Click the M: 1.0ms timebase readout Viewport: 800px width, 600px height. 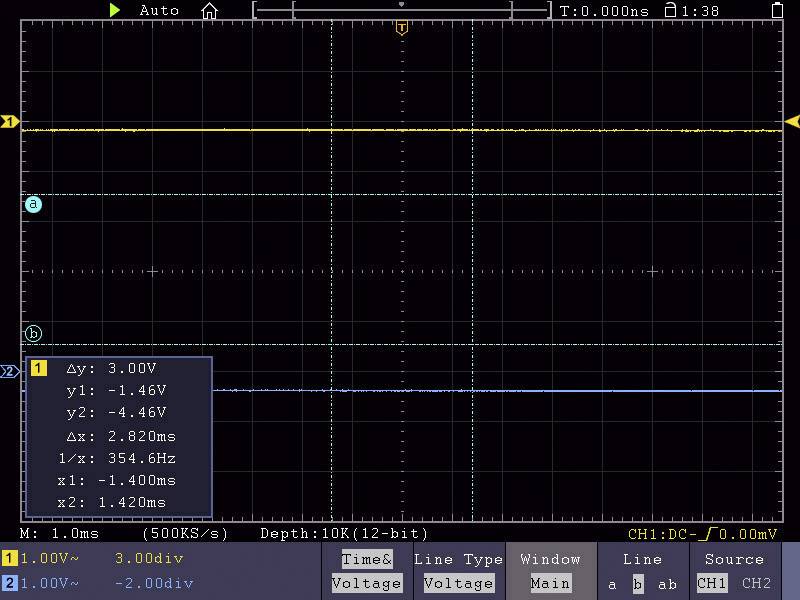click(48, 534)
